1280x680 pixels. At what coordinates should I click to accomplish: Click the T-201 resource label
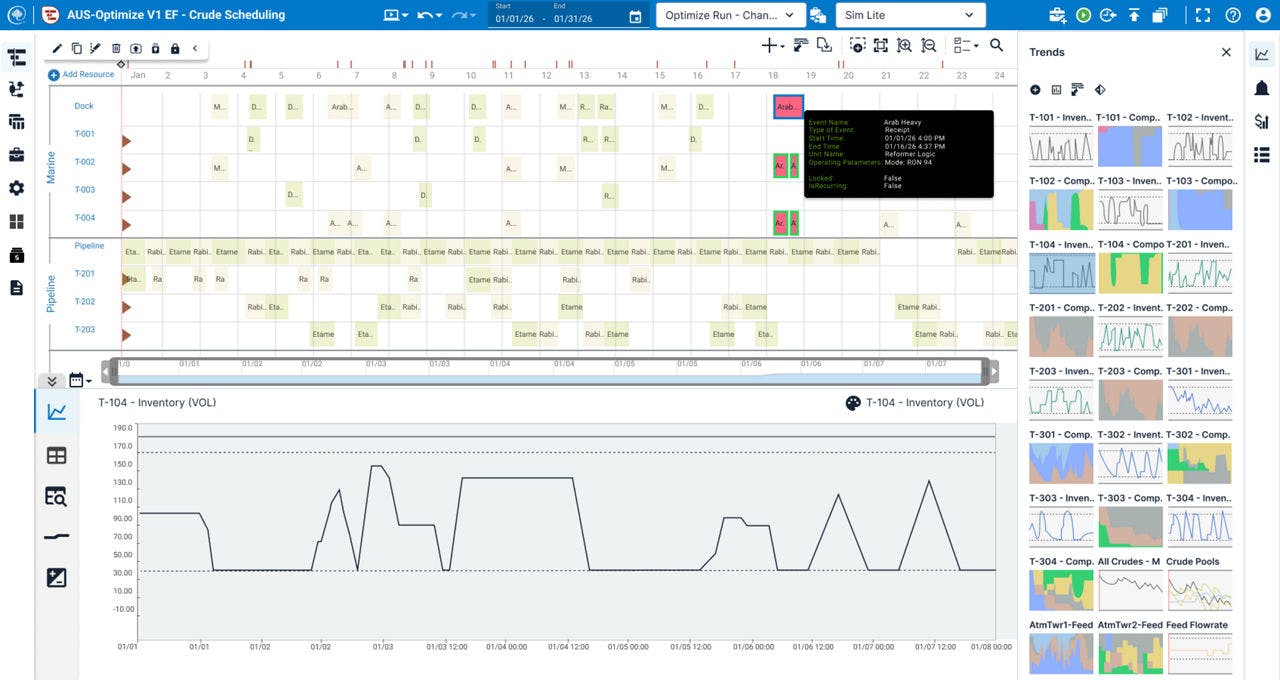[x=84, y=274]
